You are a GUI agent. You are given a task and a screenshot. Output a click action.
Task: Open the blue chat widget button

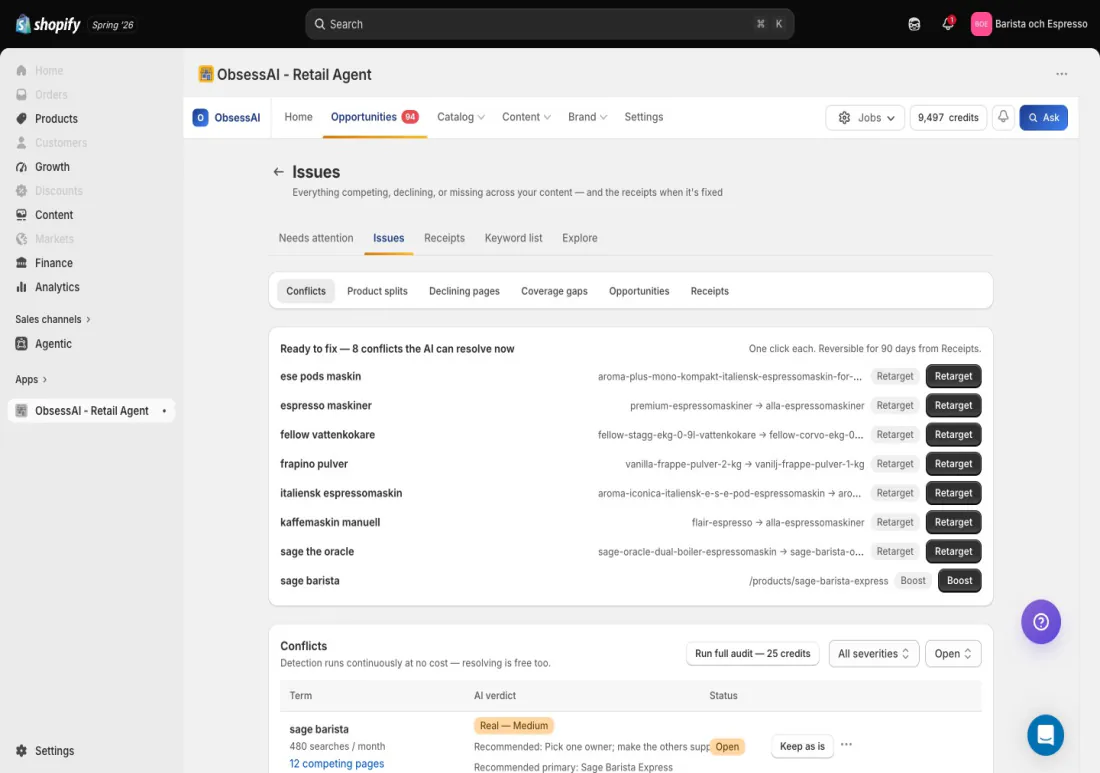(x=1045, y=735)
